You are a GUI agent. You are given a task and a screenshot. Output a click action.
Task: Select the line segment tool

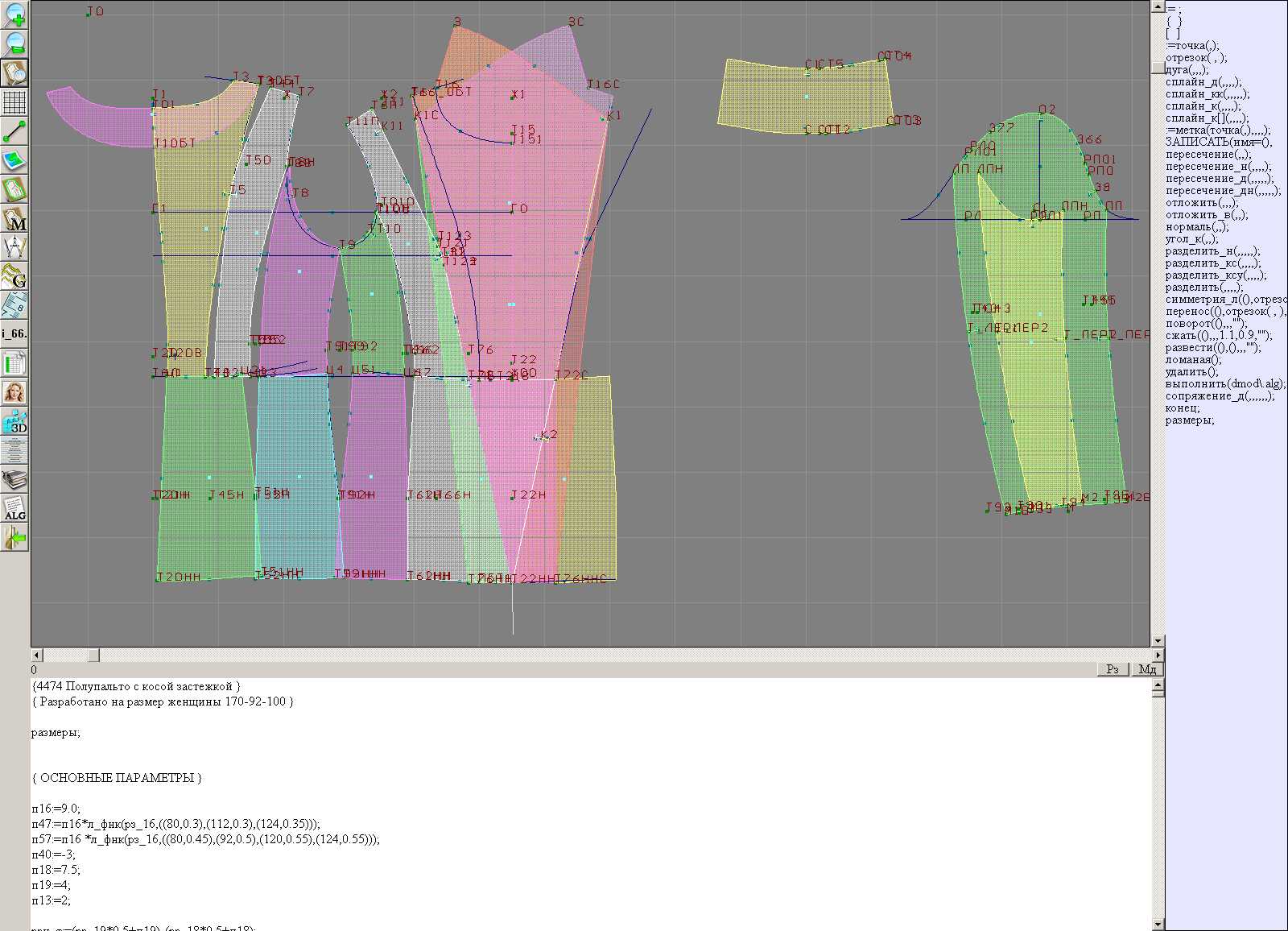pos(14,131)
